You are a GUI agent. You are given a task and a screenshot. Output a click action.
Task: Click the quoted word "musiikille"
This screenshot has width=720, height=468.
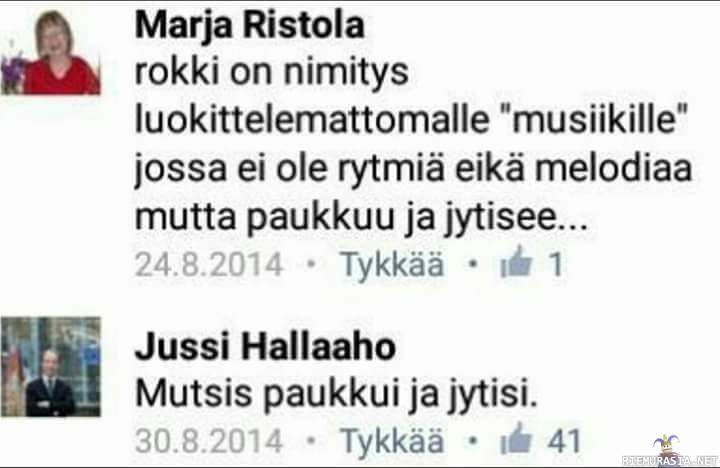click(593, 119)
